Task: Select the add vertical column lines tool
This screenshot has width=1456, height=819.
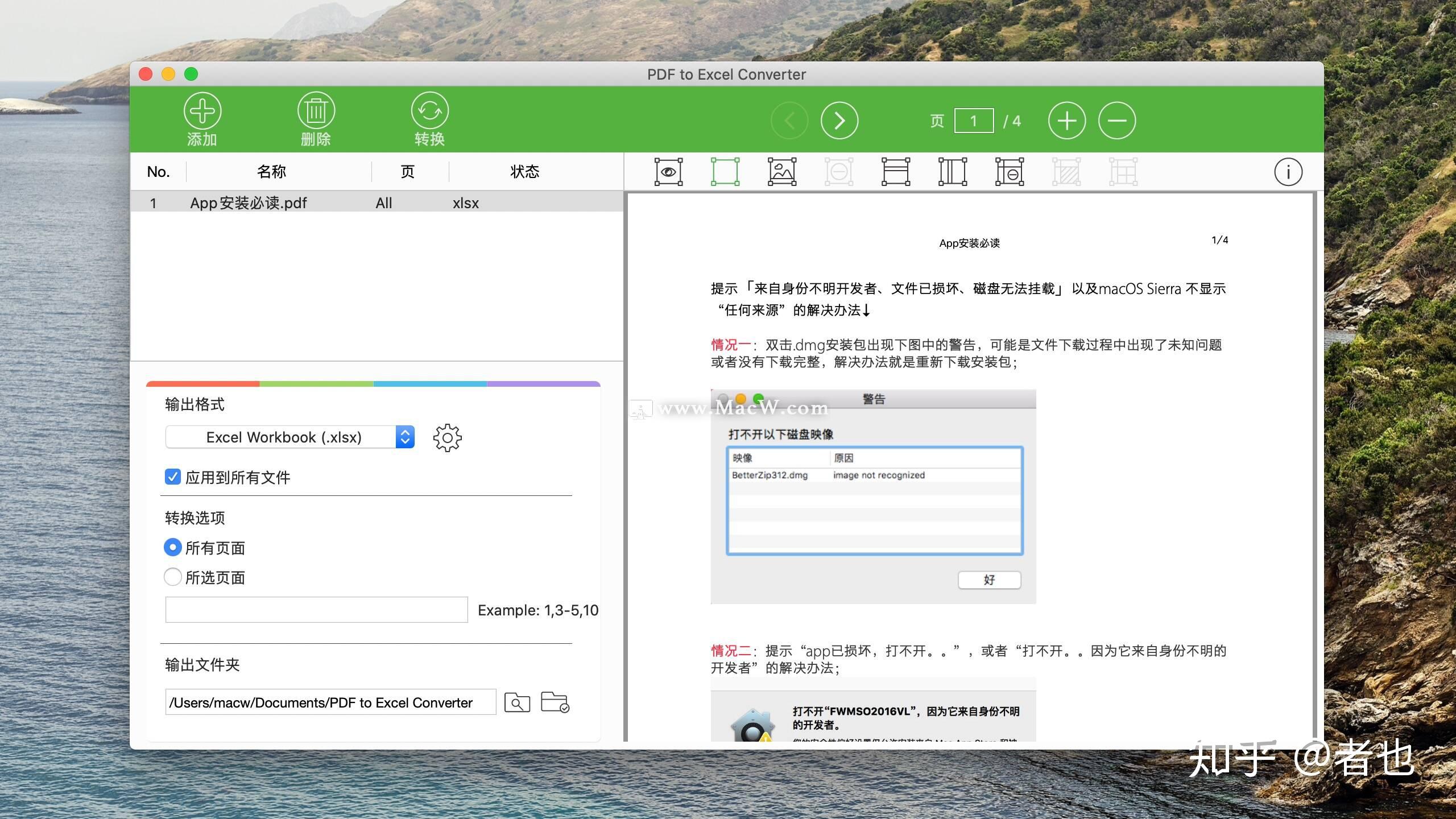Action: [x=953, y=172]
